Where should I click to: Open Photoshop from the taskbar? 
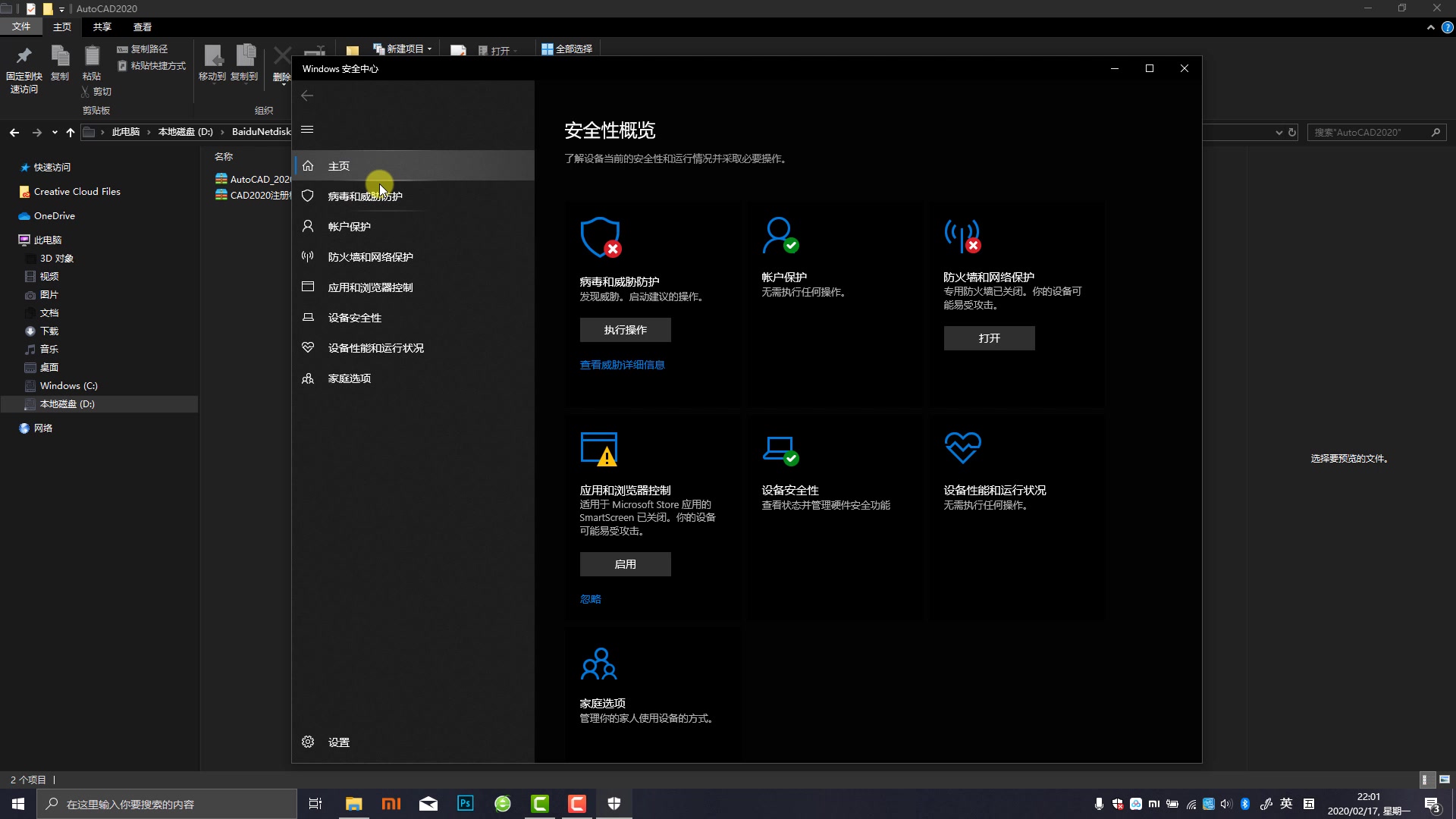click(466, 804)
